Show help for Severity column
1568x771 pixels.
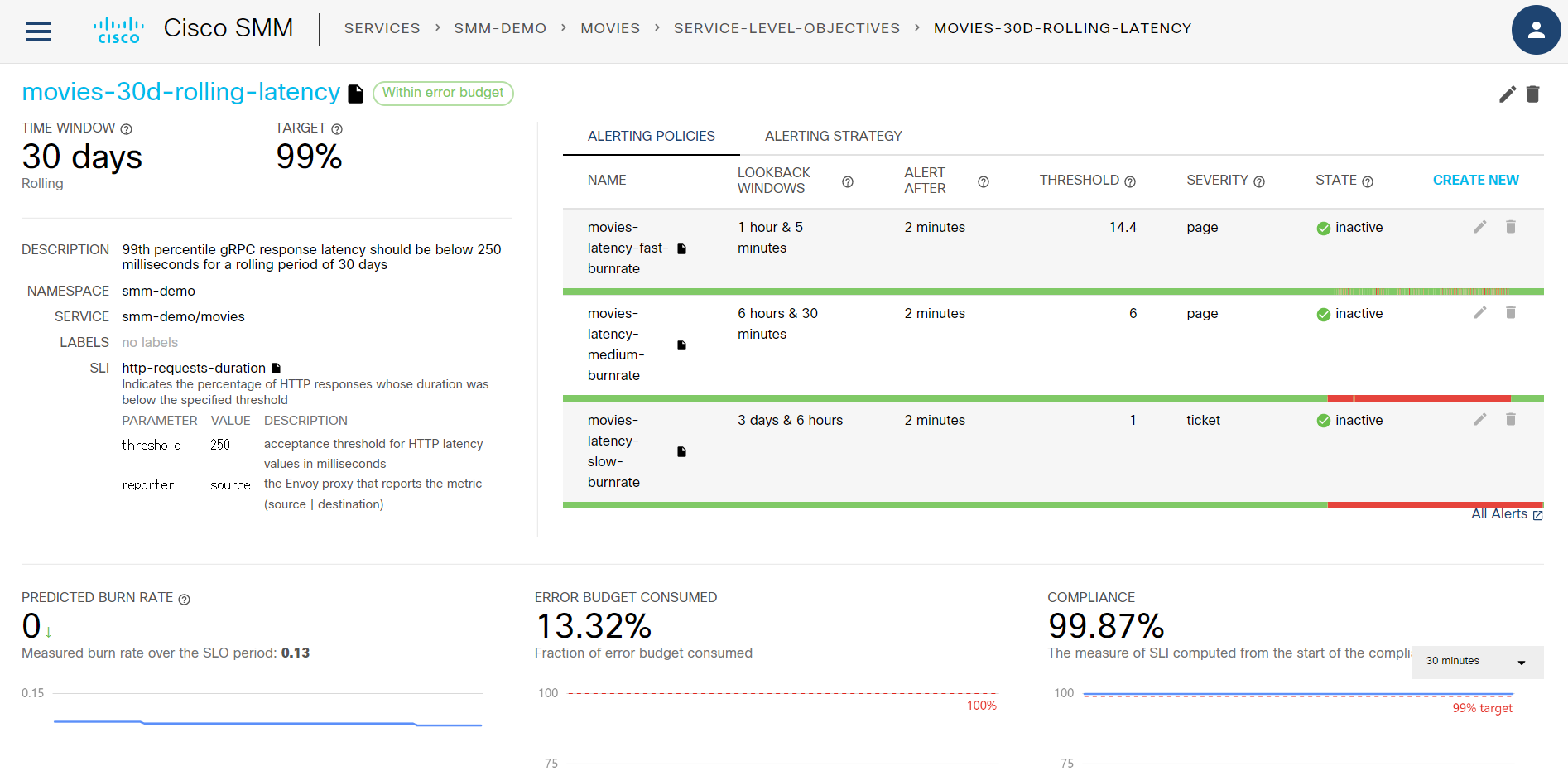tap(1259, 181)
